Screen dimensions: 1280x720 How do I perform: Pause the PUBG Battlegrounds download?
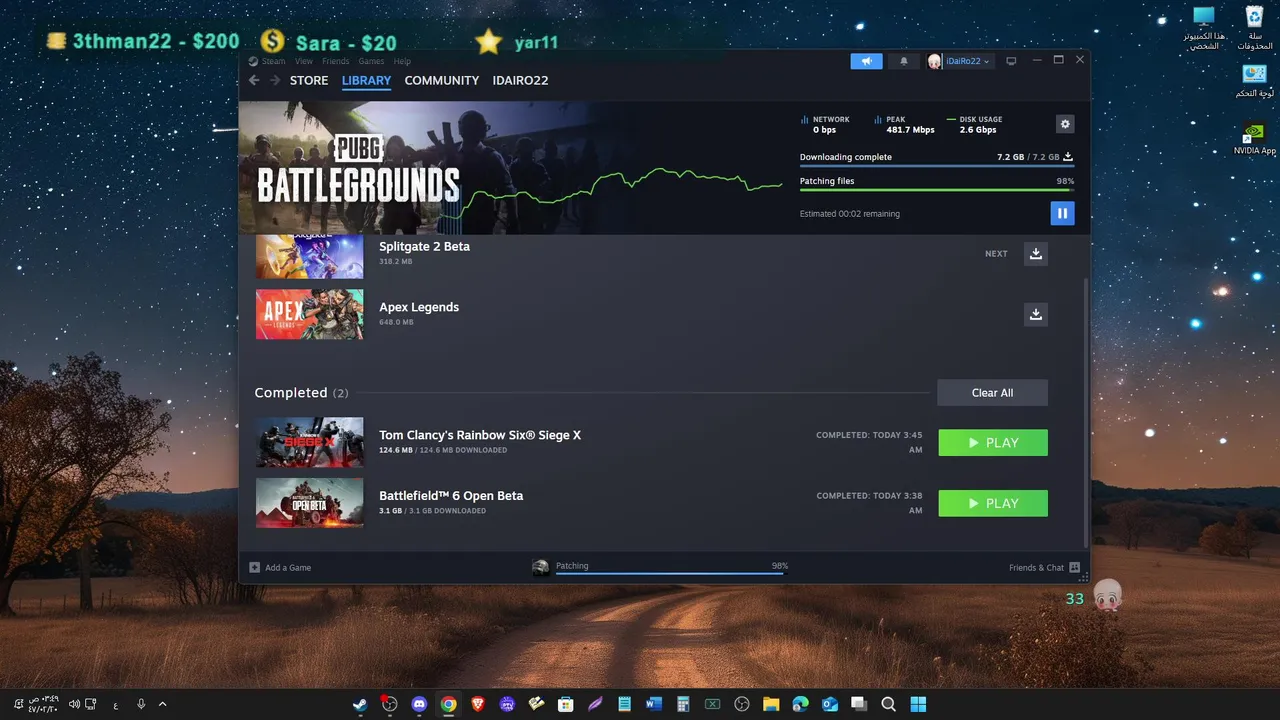(x=1062, y=213)
